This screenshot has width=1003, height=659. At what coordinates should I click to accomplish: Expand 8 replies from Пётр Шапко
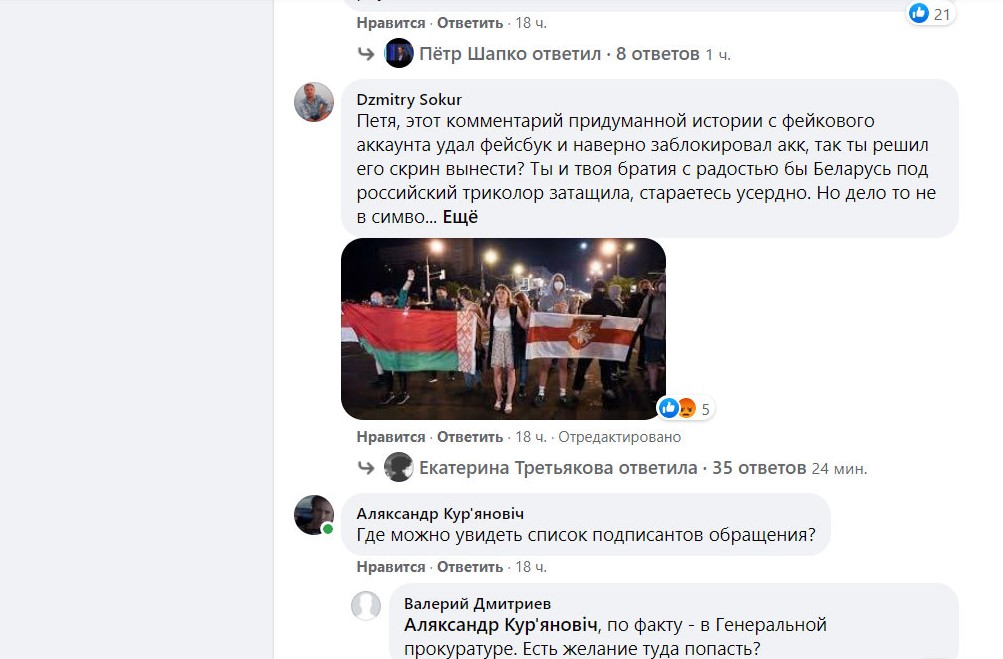pyautogui.click(x=559, y=54)
